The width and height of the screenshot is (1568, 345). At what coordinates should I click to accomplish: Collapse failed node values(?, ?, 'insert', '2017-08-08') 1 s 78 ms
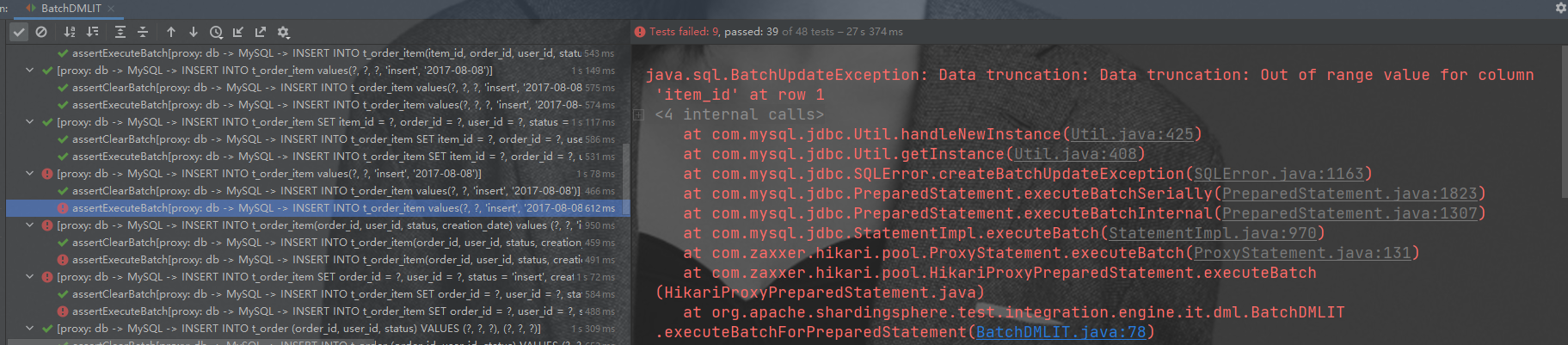30,174
